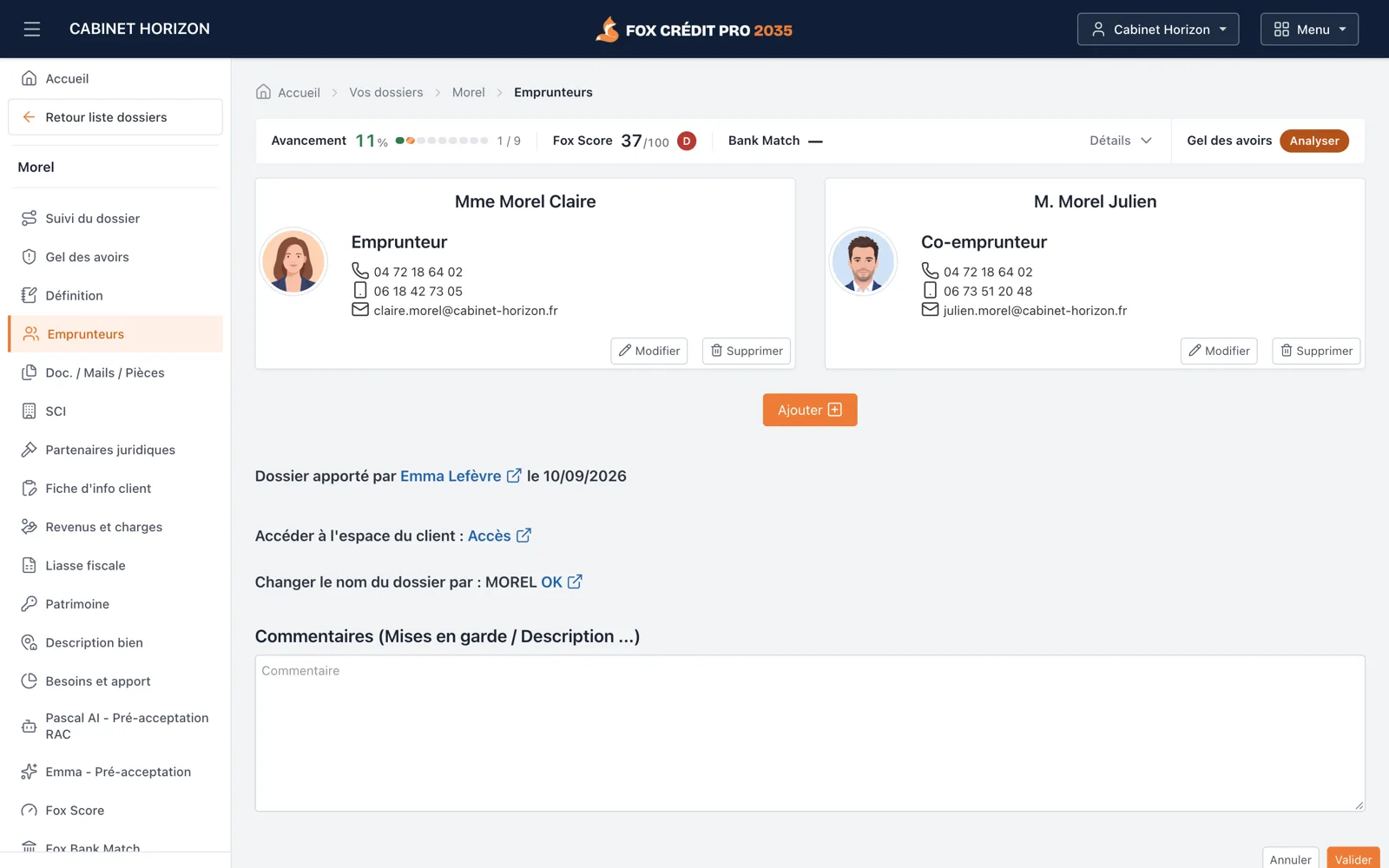
Task: Click external icon next to OK
Action: point(575,582)
